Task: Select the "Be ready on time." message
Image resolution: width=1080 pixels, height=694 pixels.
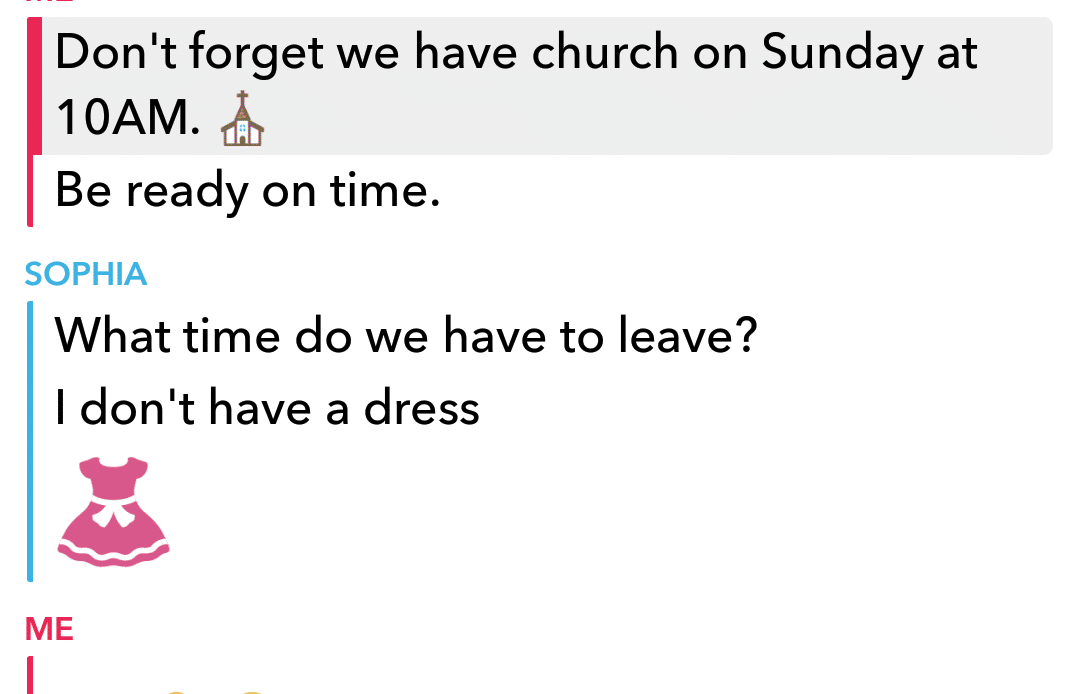Action: (x=247, y=191)
